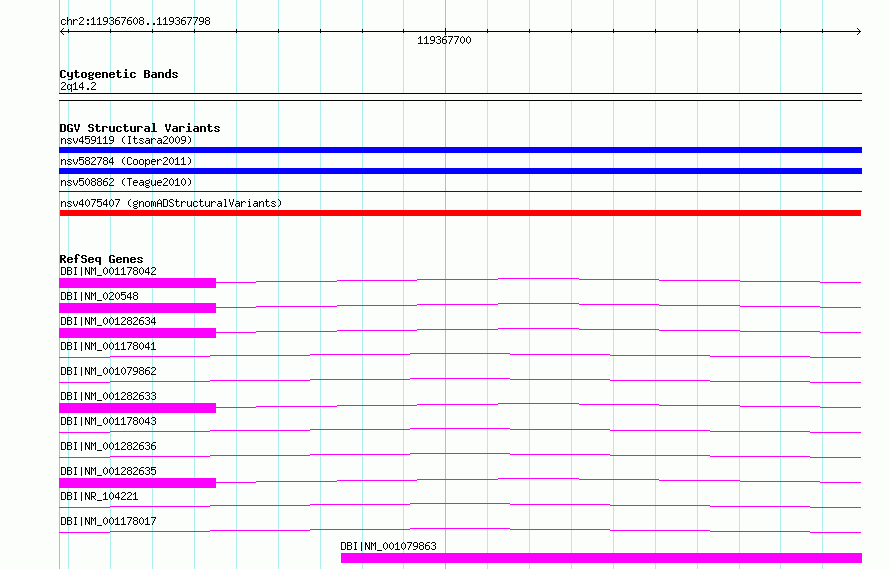
Task: Open transcript DBI|NM_001282634 label
Action: [x=108, y=321]
